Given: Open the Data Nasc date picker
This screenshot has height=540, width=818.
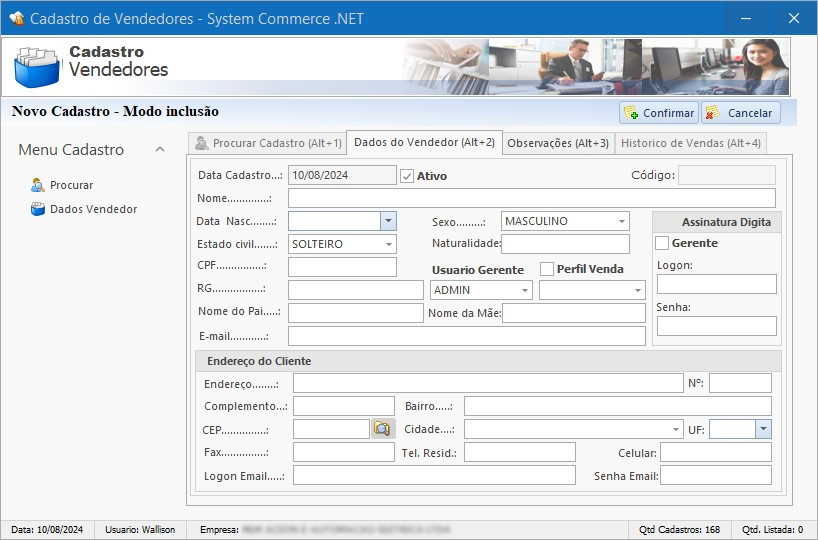Looking at the screenshot, I should [388, 221].
